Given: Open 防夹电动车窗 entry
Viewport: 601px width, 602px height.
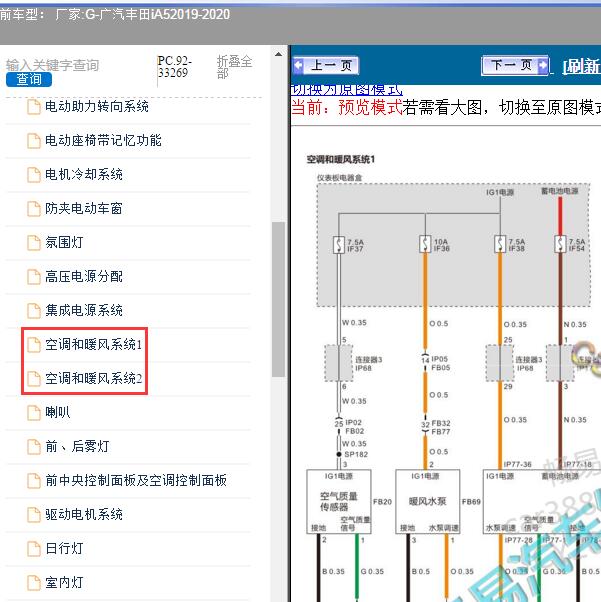Looking at the screenshot, I should (84, 208).
